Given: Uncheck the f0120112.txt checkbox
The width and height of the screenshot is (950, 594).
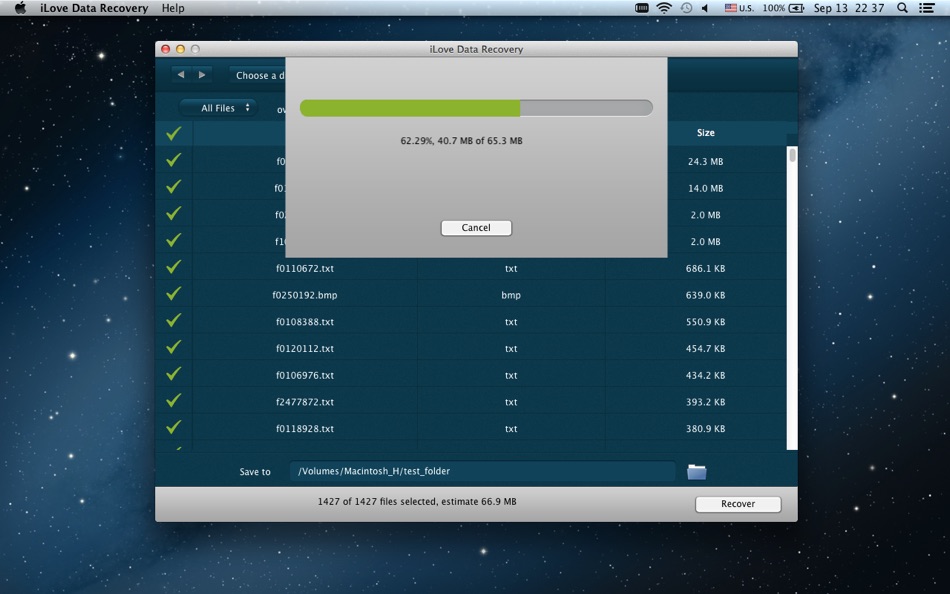Looking at the screenshot, I should click(174, 346).
